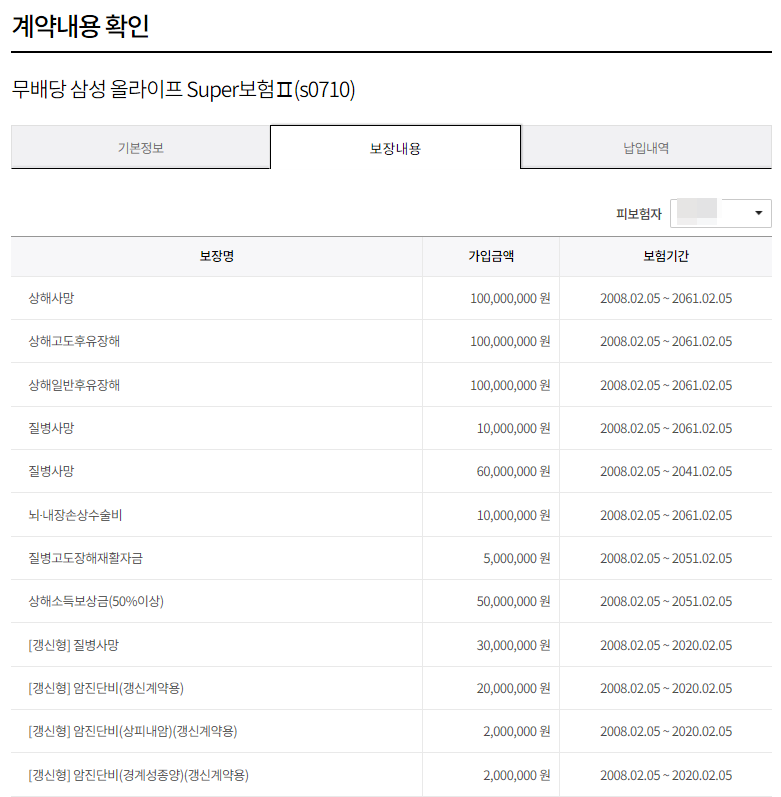The width and height of the screenshot is (781, 797).
Task: Select the 암진단비(상피내암) renewal row
Action: [x=391, y=731]
